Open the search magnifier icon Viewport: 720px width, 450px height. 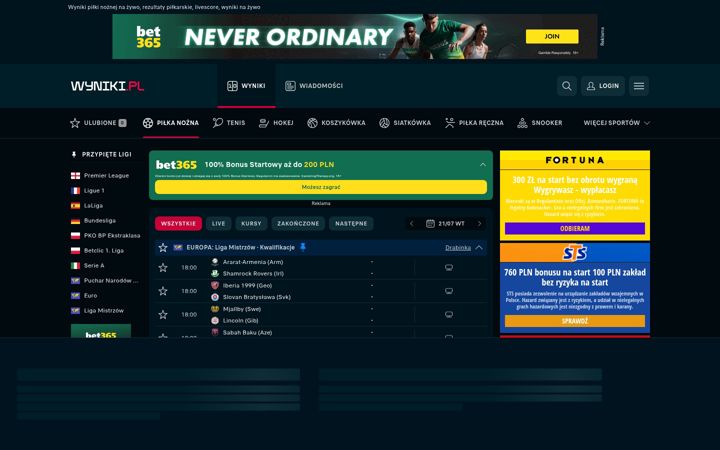click(567, 86)
